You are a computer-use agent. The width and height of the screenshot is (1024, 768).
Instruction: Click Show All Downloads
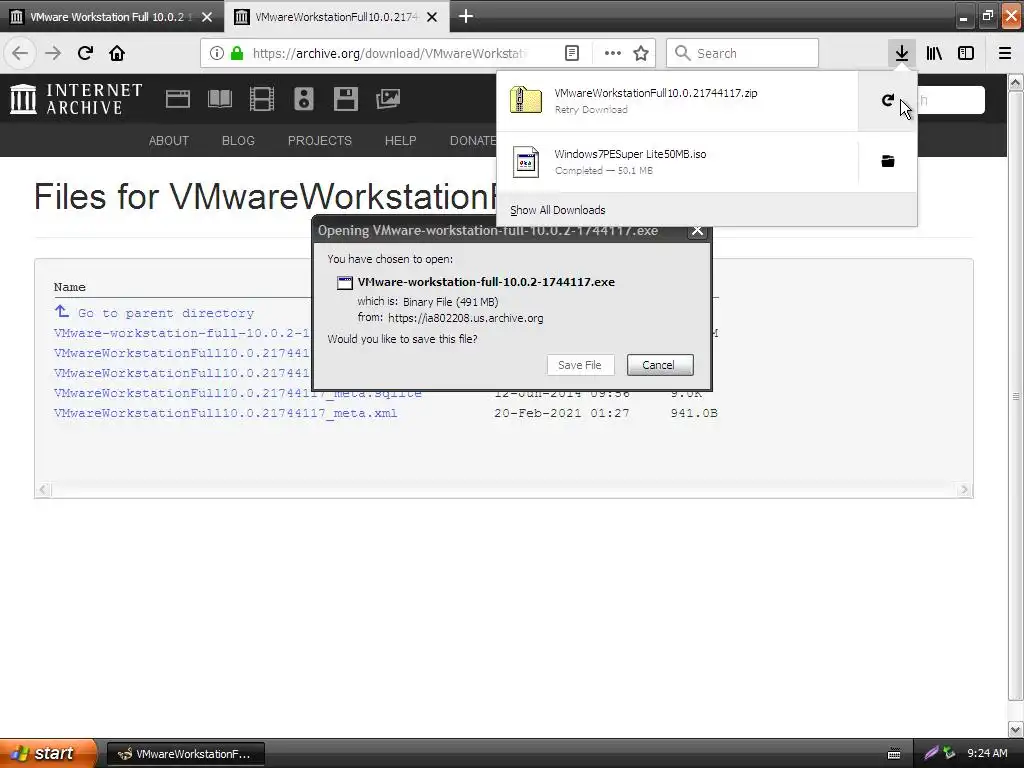tap(558, 210)
